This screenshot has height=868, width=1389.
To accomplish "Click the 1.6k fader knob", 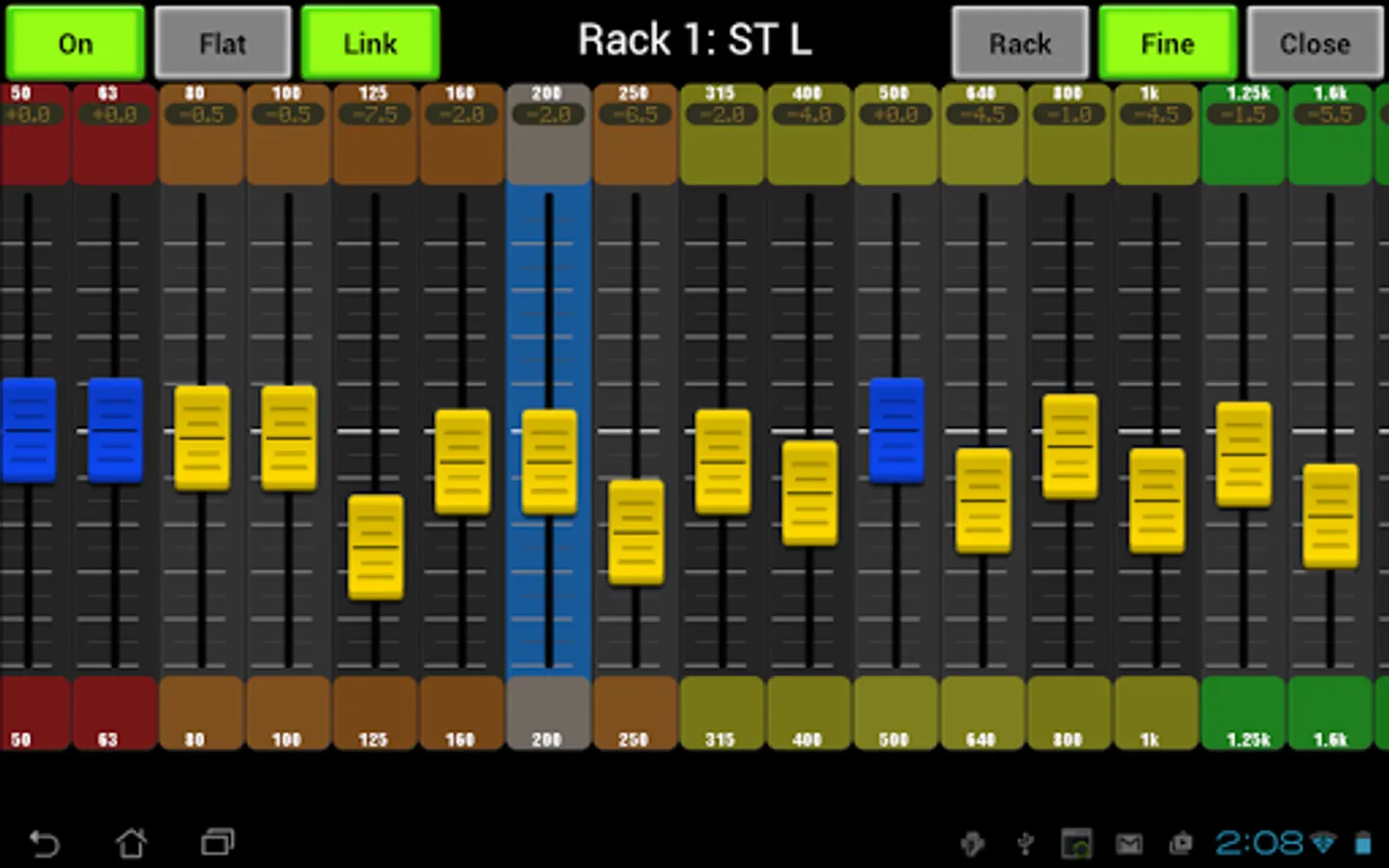I will [1331, 516].
